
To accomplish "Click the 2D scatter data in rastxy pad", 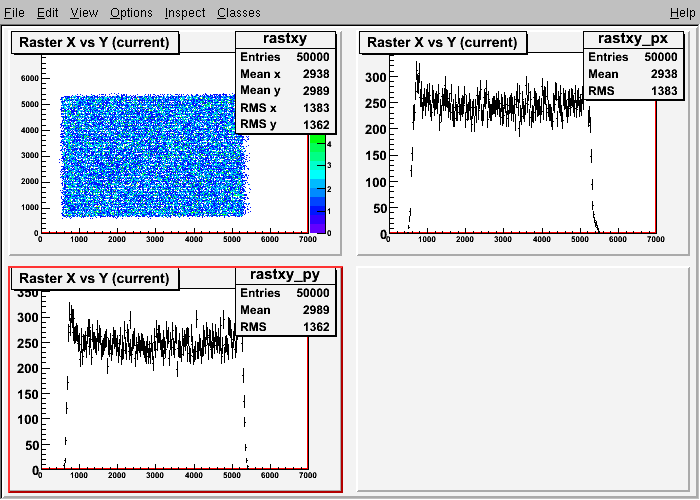I will coord(154,156).
